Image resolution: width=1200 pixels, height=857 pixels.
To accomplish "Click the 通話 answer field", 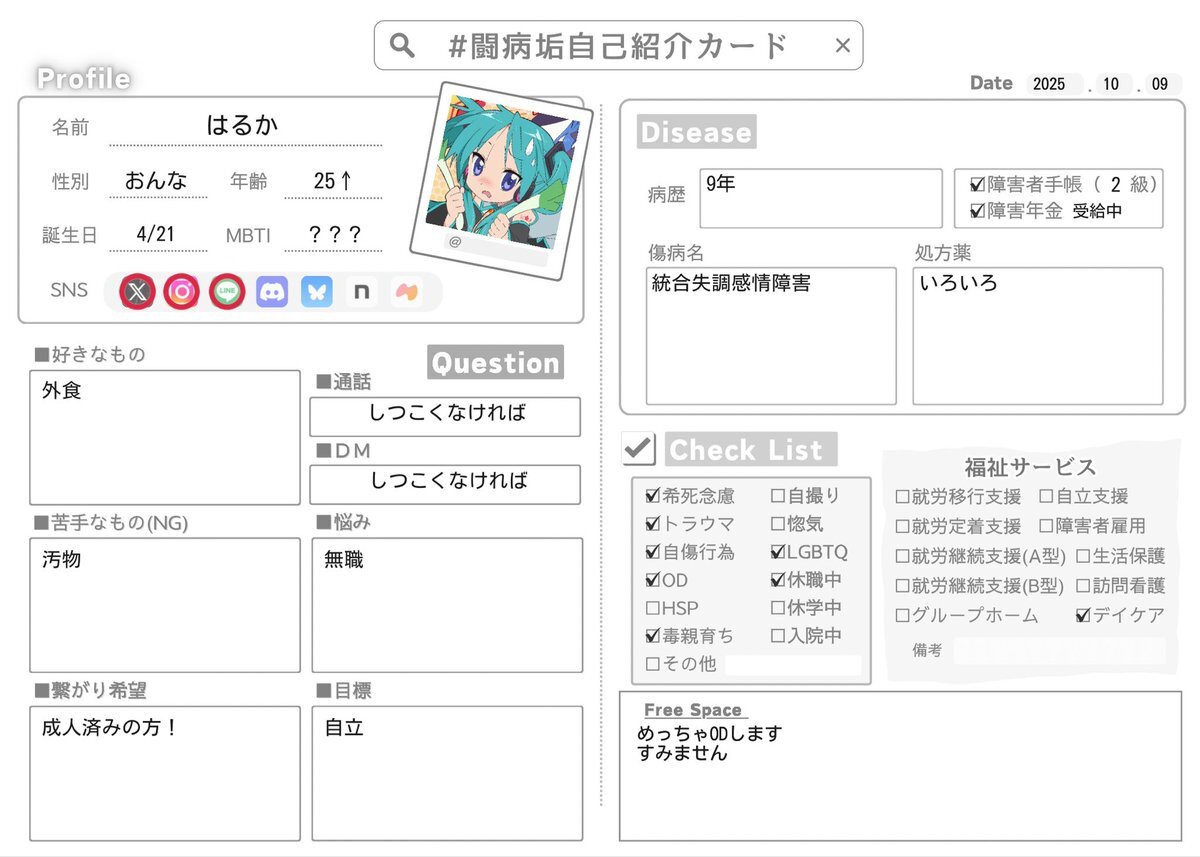I will pyautogui.click(x=445, y=416).
